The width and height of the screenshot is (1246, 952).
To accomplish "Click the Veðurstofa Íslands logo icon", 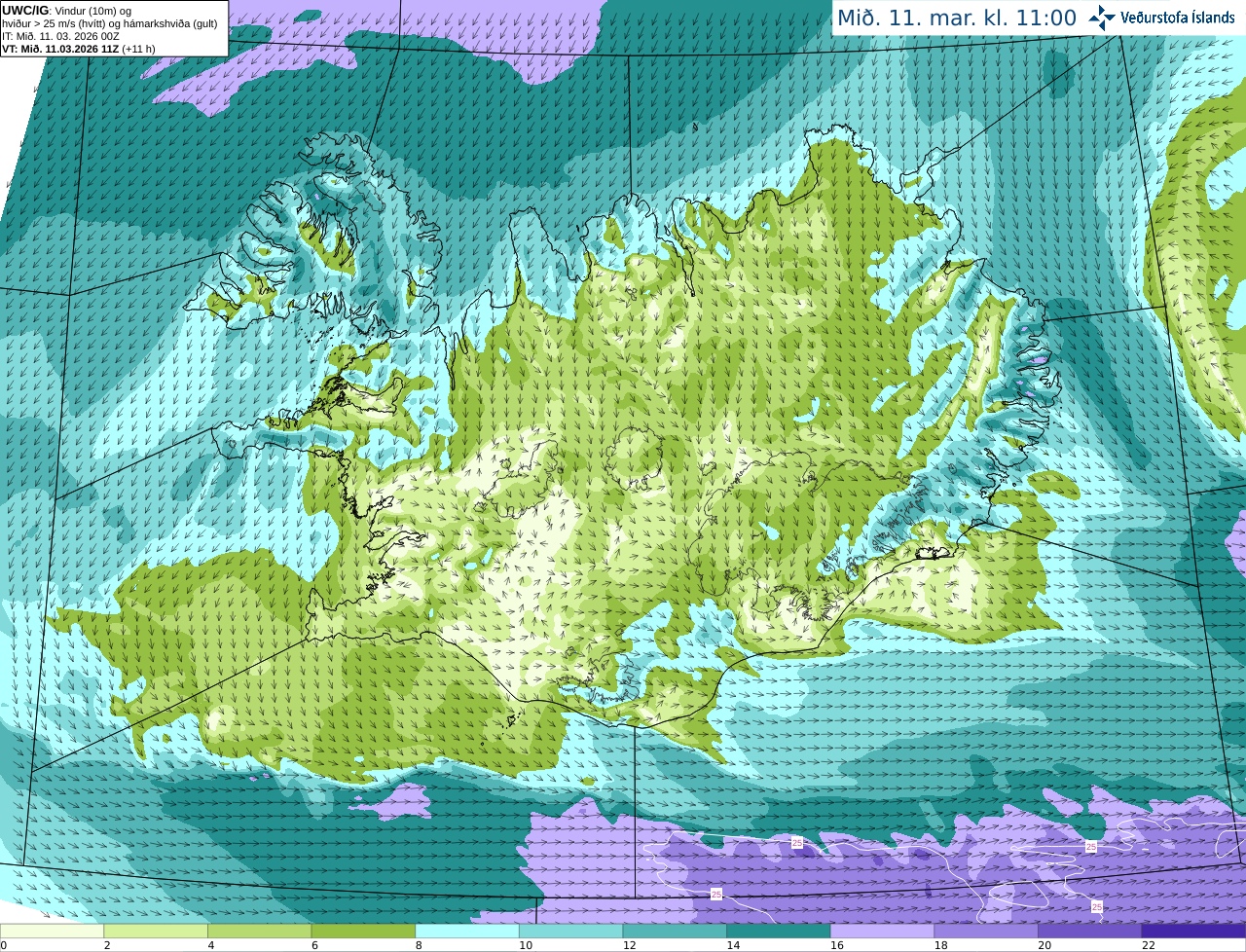I will pos(1102,18).
